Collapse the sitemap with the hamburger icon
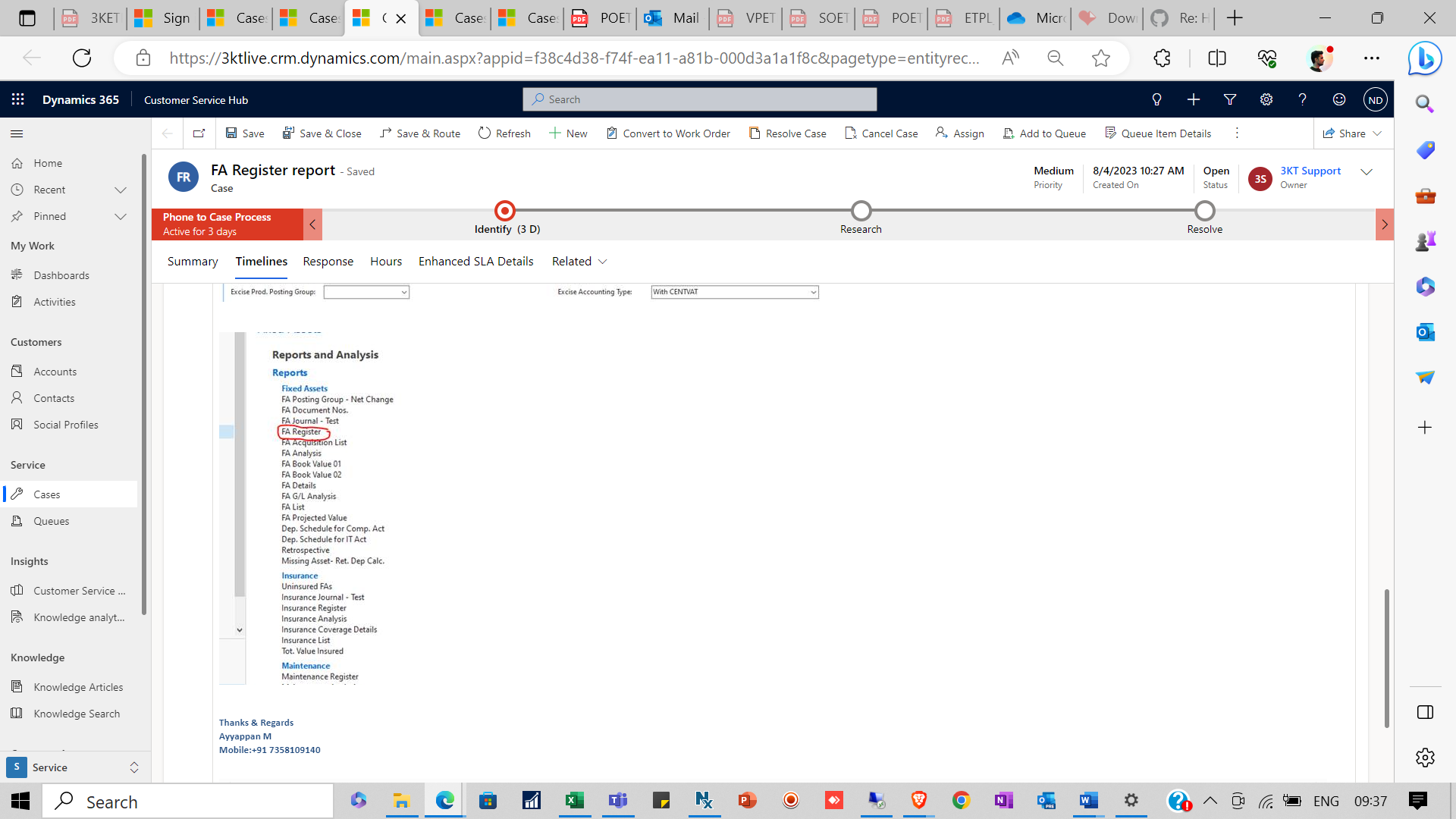The height and width of the screenshot is (819, 1456). point(16,133)
